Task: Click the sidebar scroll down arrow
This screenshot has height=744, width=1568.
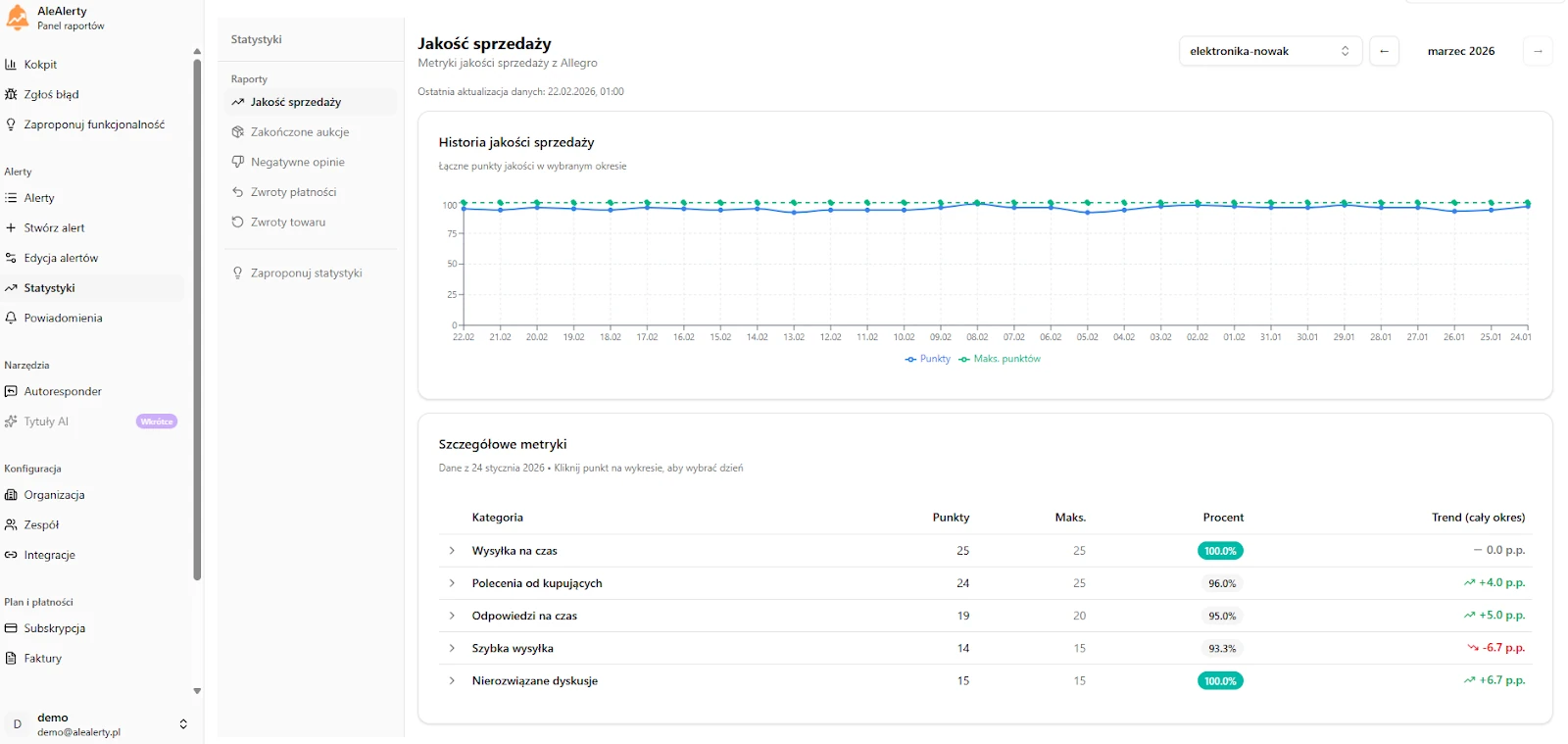Action: tap(197, 691)
